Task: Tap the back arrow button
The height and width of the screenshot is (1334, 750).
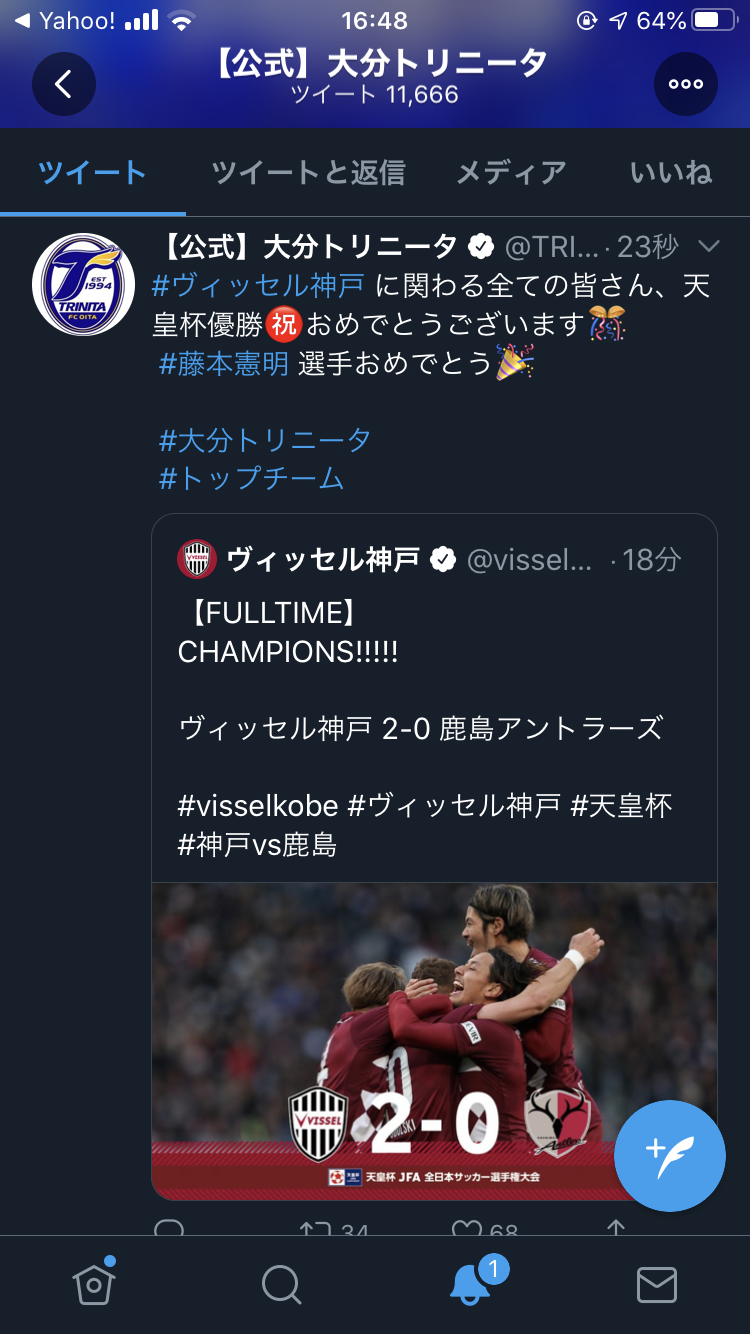Action: point(64,84)
